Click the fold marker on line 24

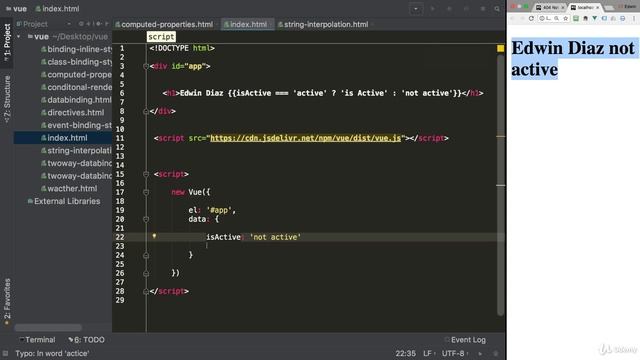[x=146, y=256]
